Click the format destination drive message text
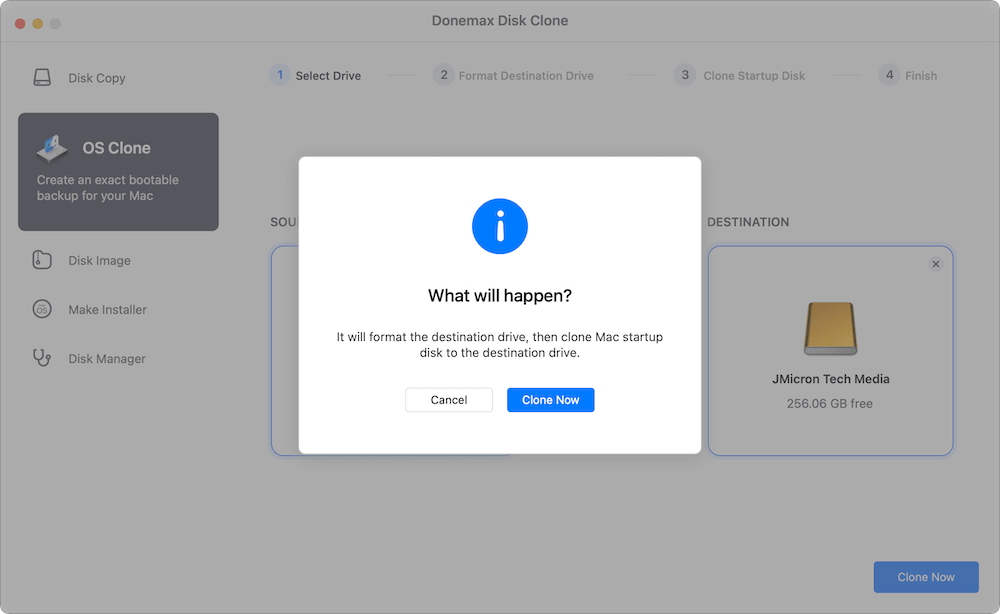 point(500,344)
